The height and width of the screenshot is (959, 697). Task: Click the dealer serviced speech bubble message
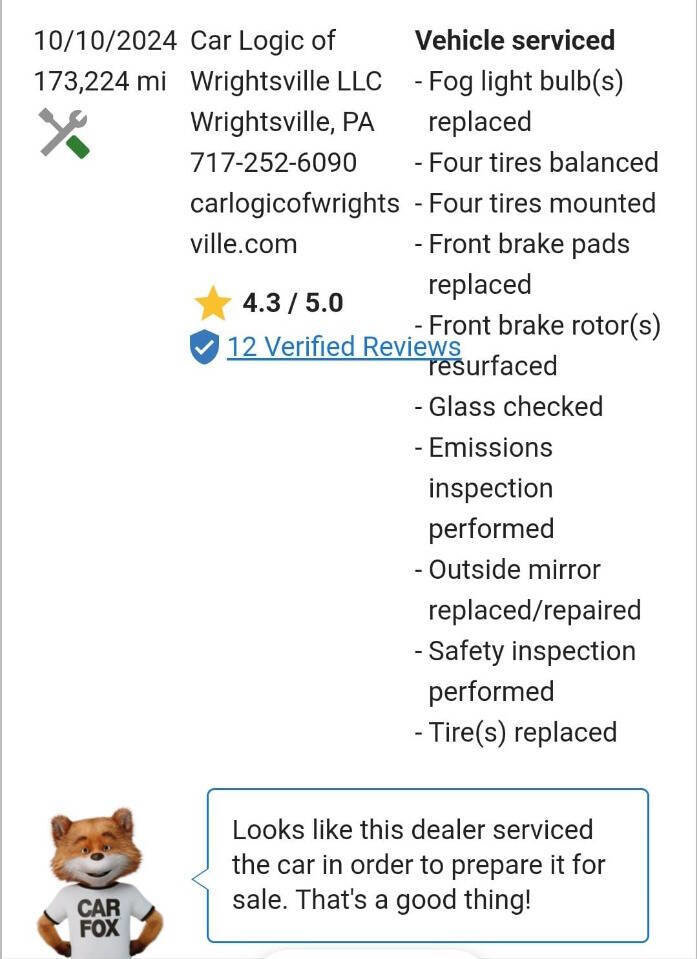click(427, 865)
